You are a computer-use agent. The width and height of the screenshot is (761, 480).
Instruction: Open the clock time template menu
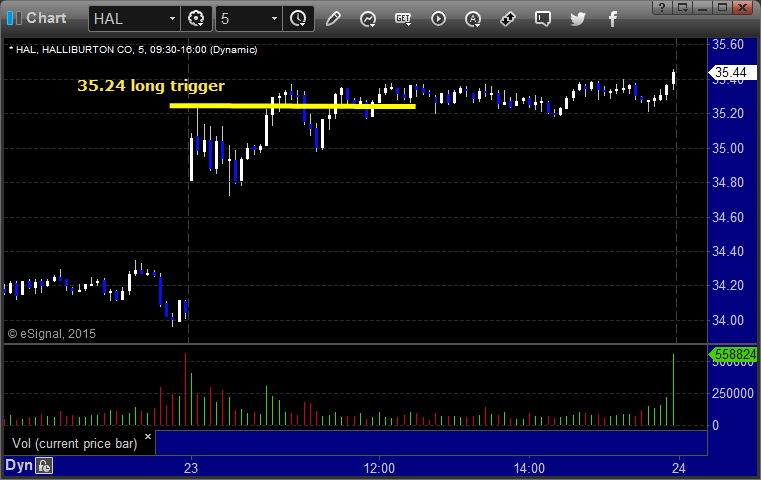tap(298, 19)
